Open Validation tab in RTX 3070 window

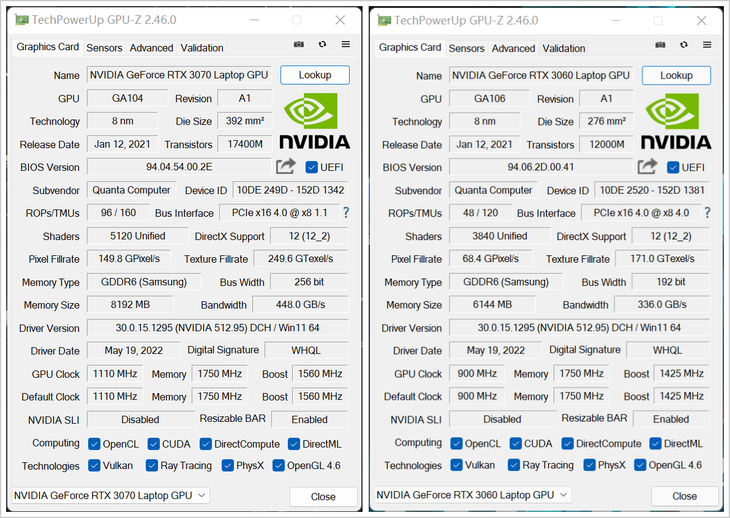click(x=202, y=48)
